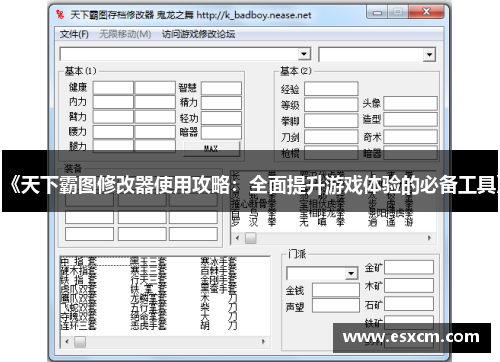Click the second 腰力 value field
The height and width of the screenshot is (362, 500).
pos(155,132)
